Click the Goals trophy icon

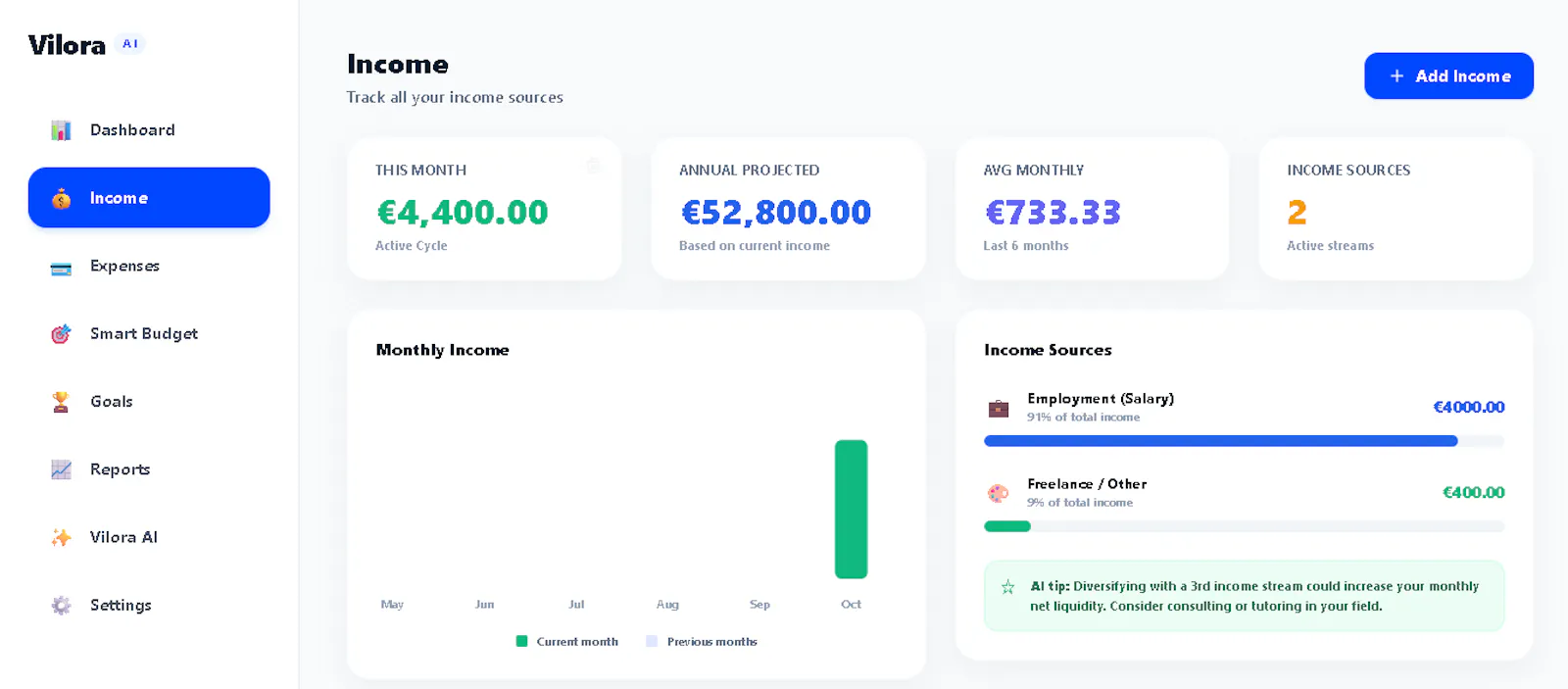(61, 402)
